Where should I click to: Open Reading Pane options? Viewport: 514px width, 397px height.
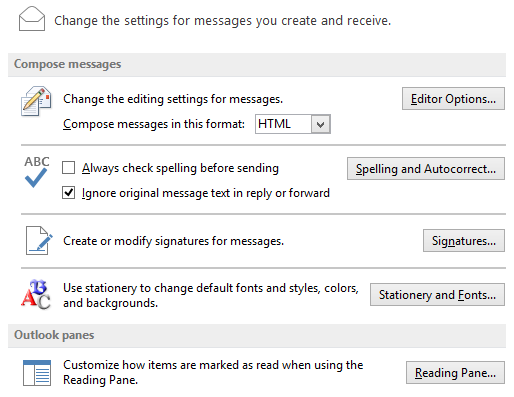[455, 372]
